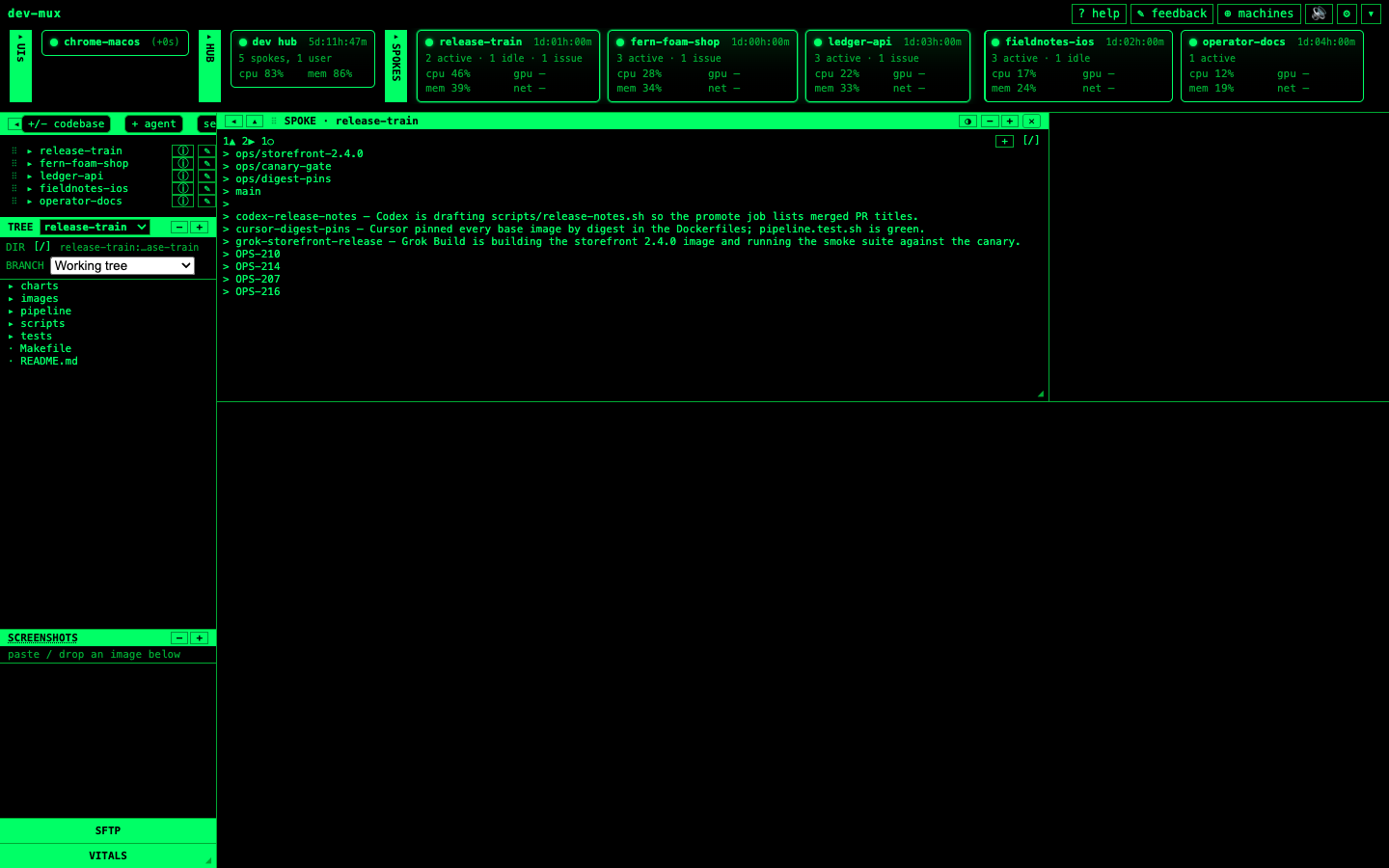The height and width of the screenshot is (868, 1389).
Task: Toggle the UIs vertical strip
Action: [20, 66]
